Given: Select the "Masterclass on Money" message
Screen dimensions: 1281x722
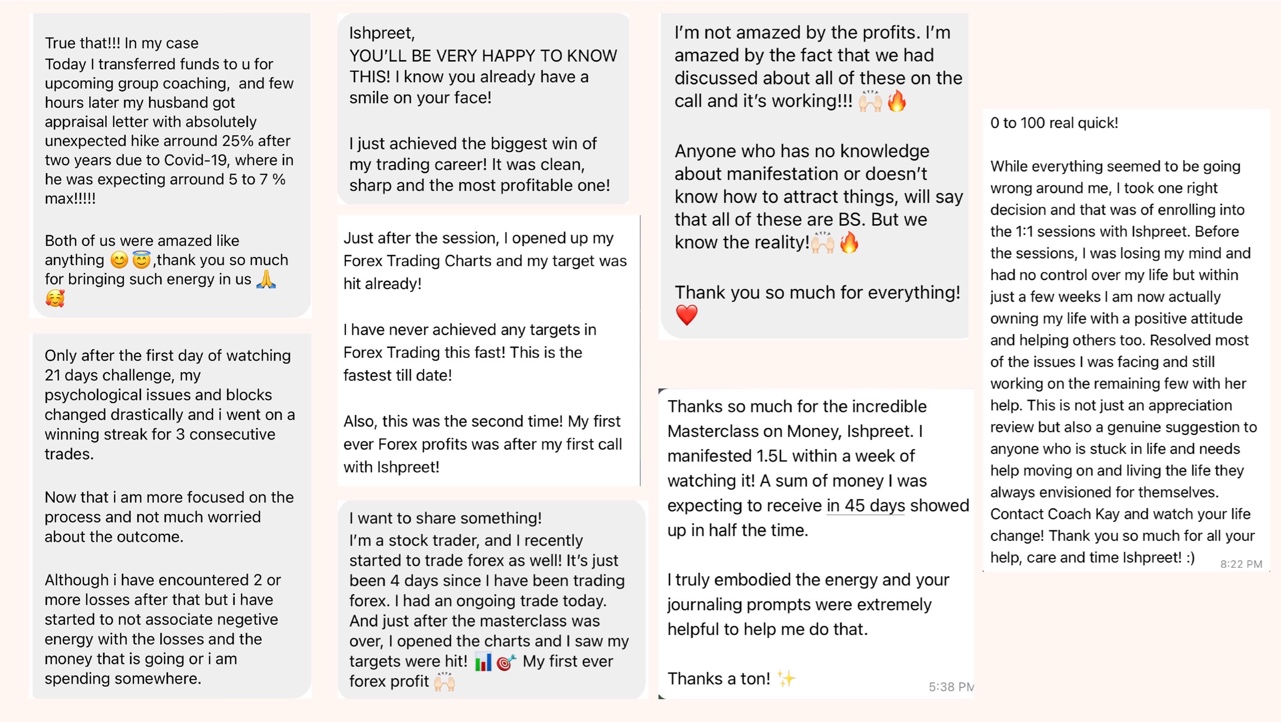Looking at the screenshot, I should tap(816, 542).
